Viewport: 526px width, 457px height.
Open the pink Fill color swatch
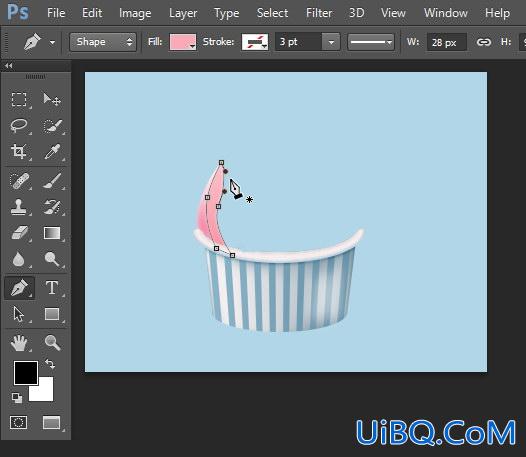coord(182,42)
